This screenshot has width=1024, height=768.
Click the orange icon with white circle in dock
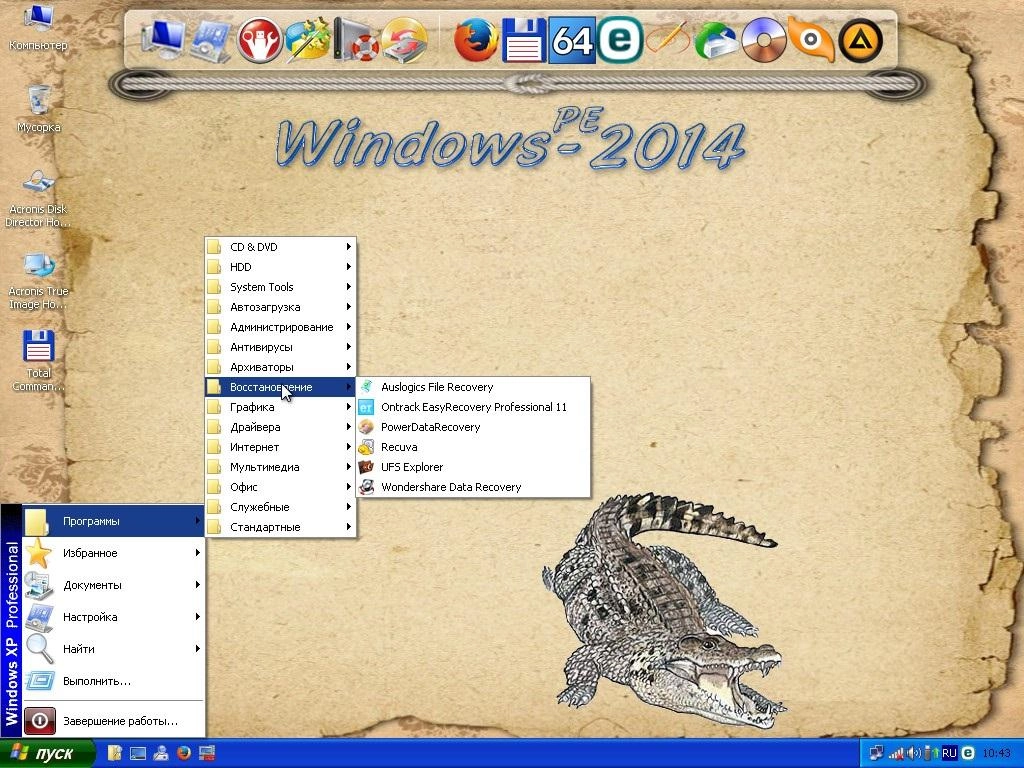pos(812,40)
